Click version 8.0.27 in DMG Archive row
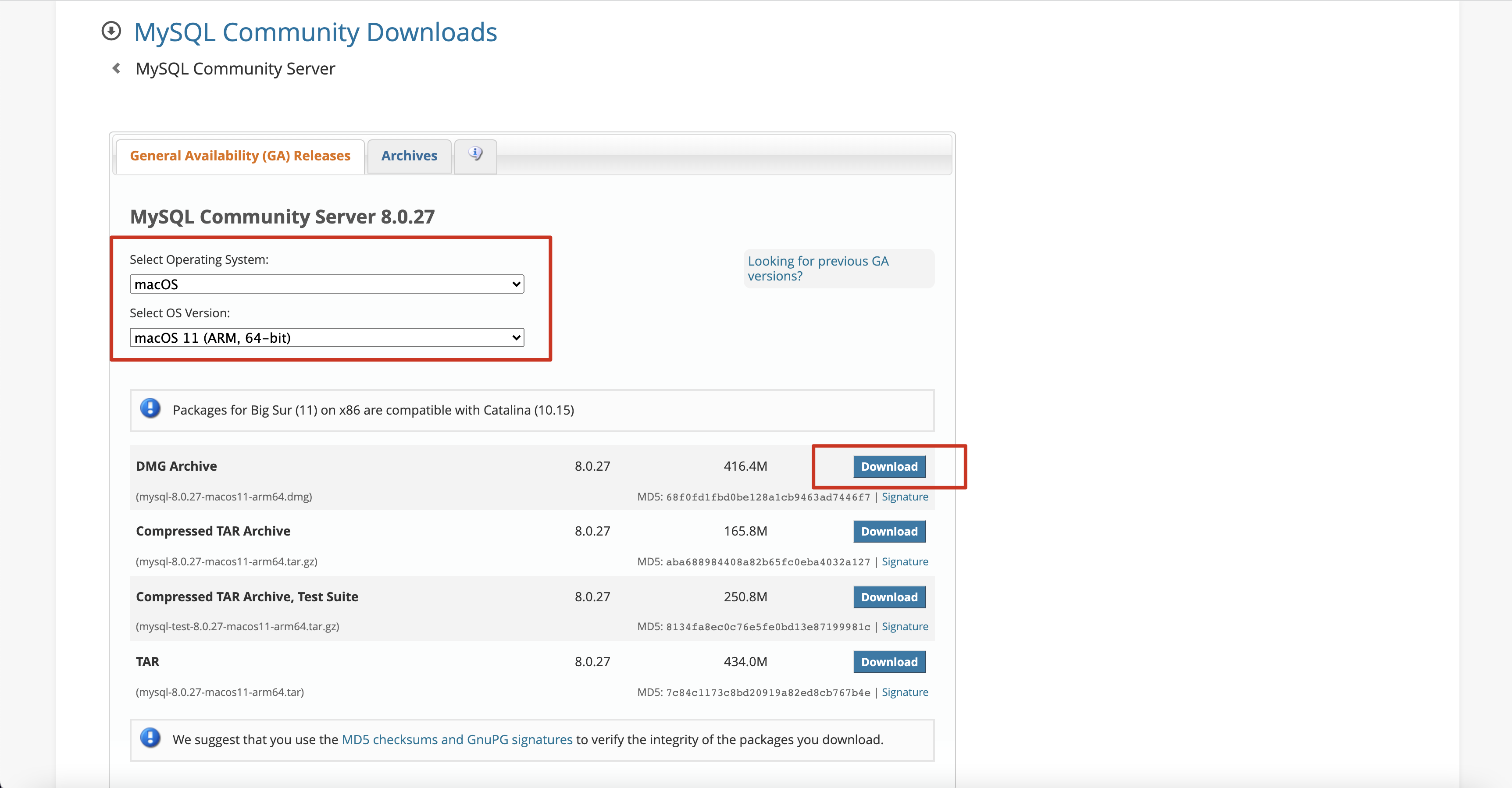 tap(592, 466)
